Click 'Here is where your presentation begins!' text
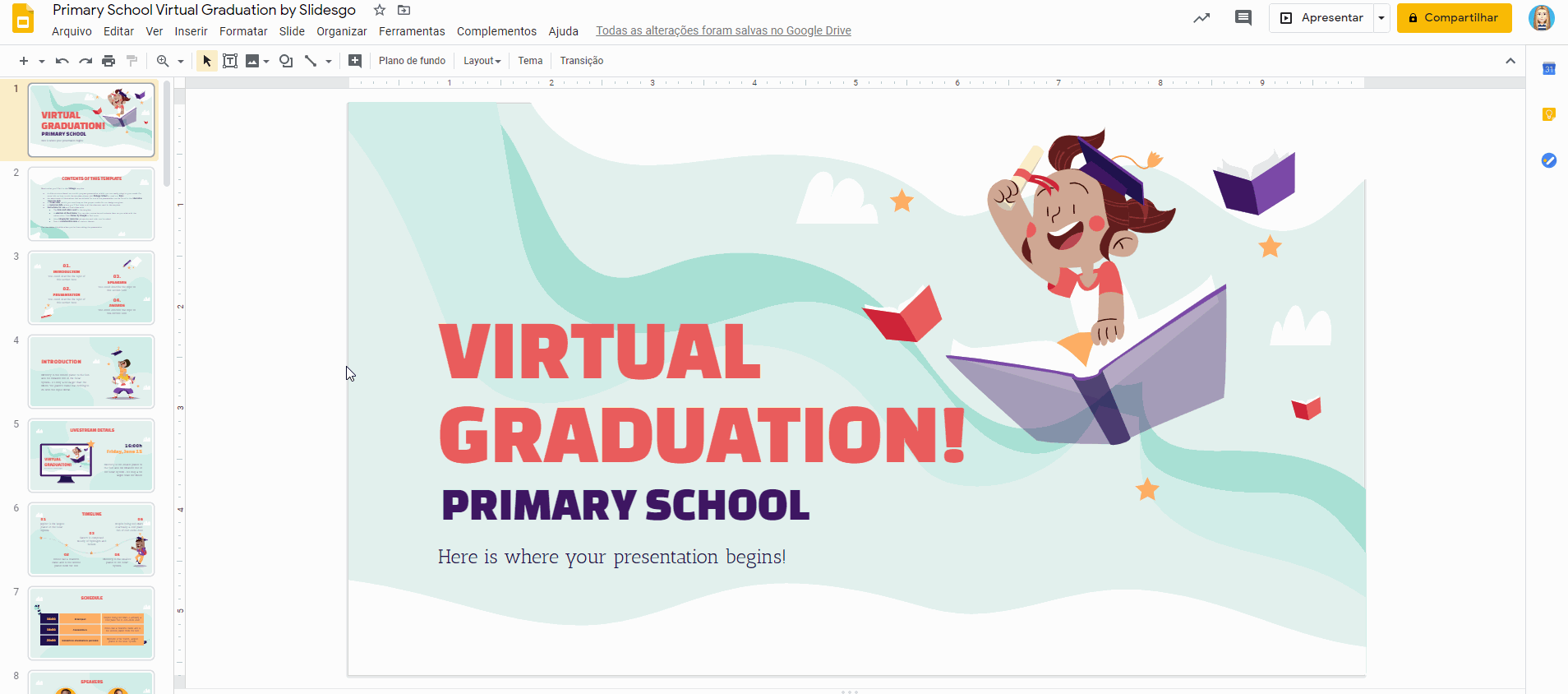This screenshot has width=1568, height=694. pos(611,557)
